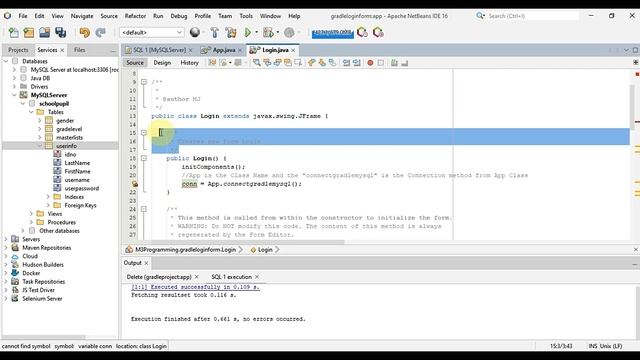The width and height of the screenshot is (640, 360).
Task: Open the Tools menu
Action: tap(246, 16)
